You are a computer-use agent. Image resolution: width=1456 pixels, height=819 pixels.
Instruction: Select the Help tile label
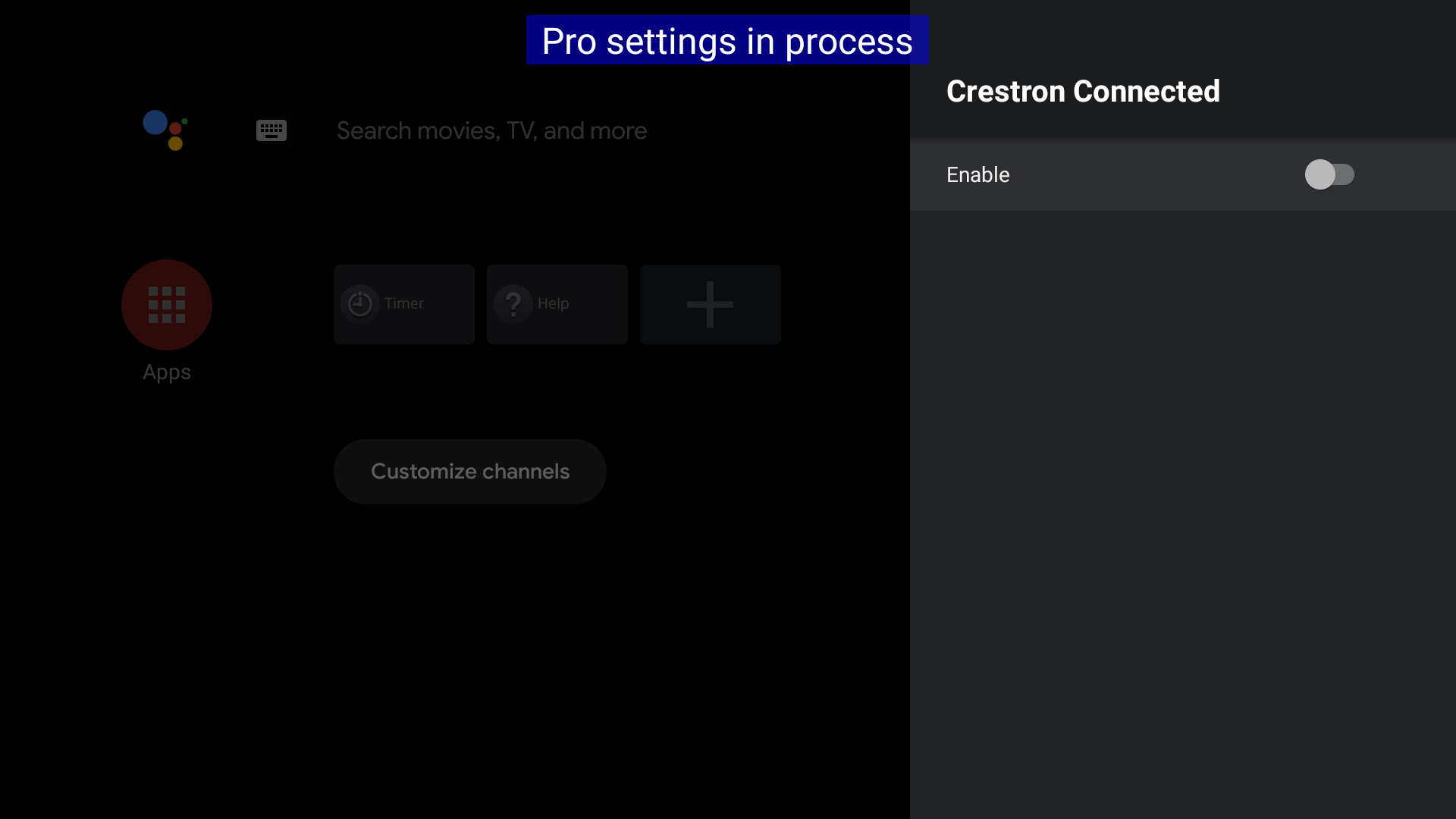[x=553, y=303]
